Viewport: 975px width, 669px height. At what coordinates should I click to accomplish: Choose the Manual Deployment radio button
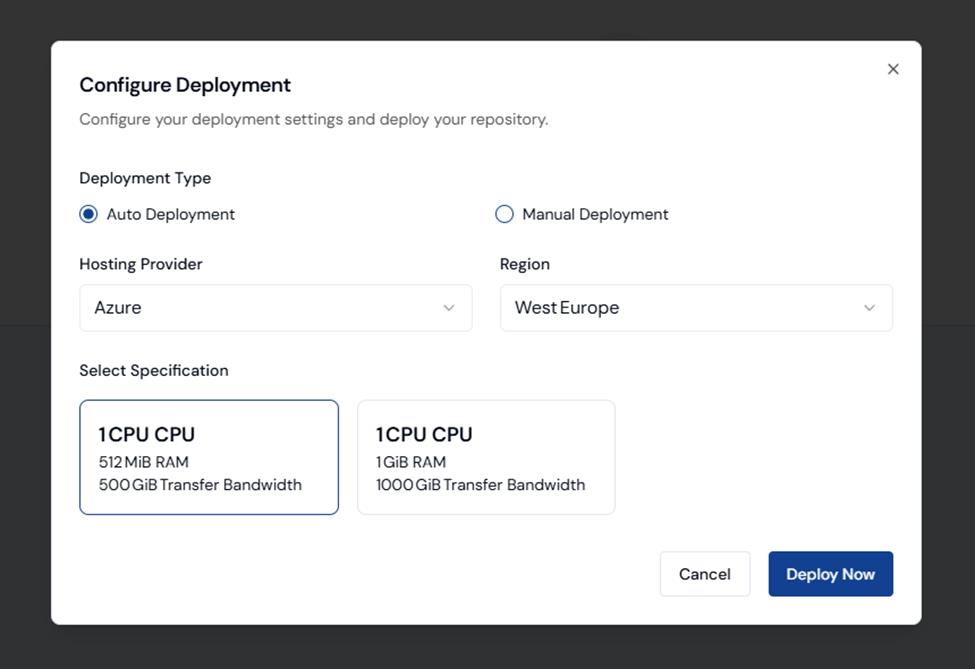pos(505,214)
